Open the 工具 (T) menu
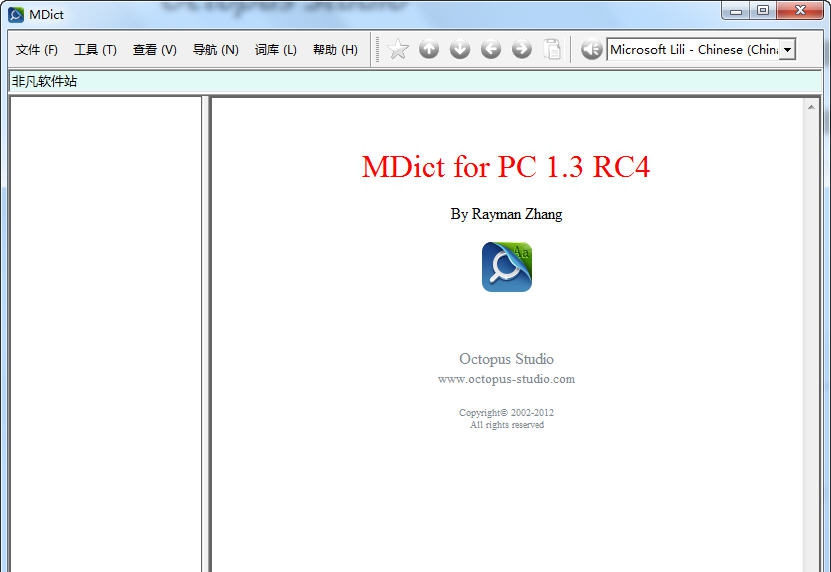This screenshot has height=572, width=831. click(x=95, y=50)
